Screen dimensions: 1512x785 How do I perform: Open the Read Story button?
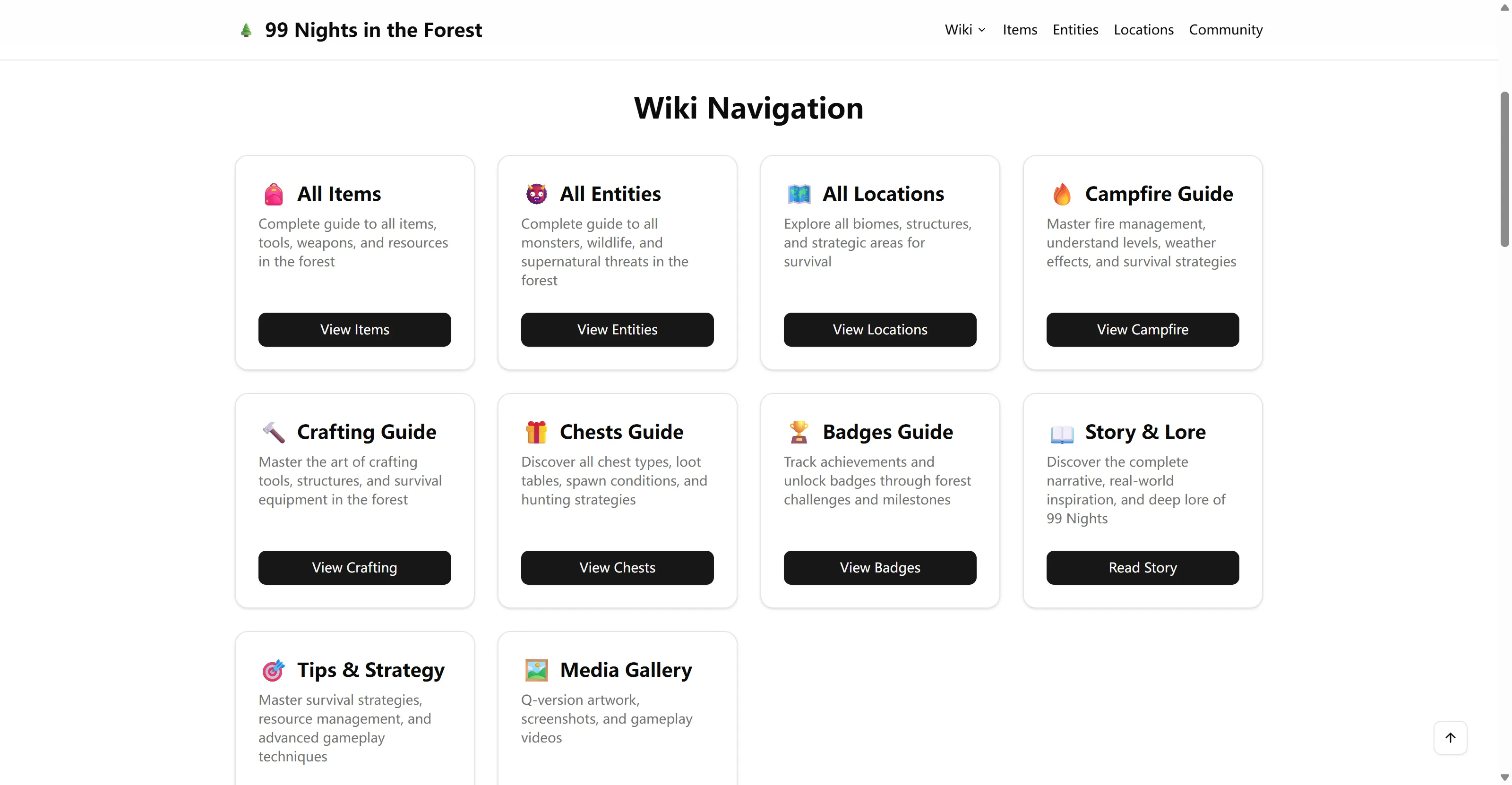click(1142, 568)
